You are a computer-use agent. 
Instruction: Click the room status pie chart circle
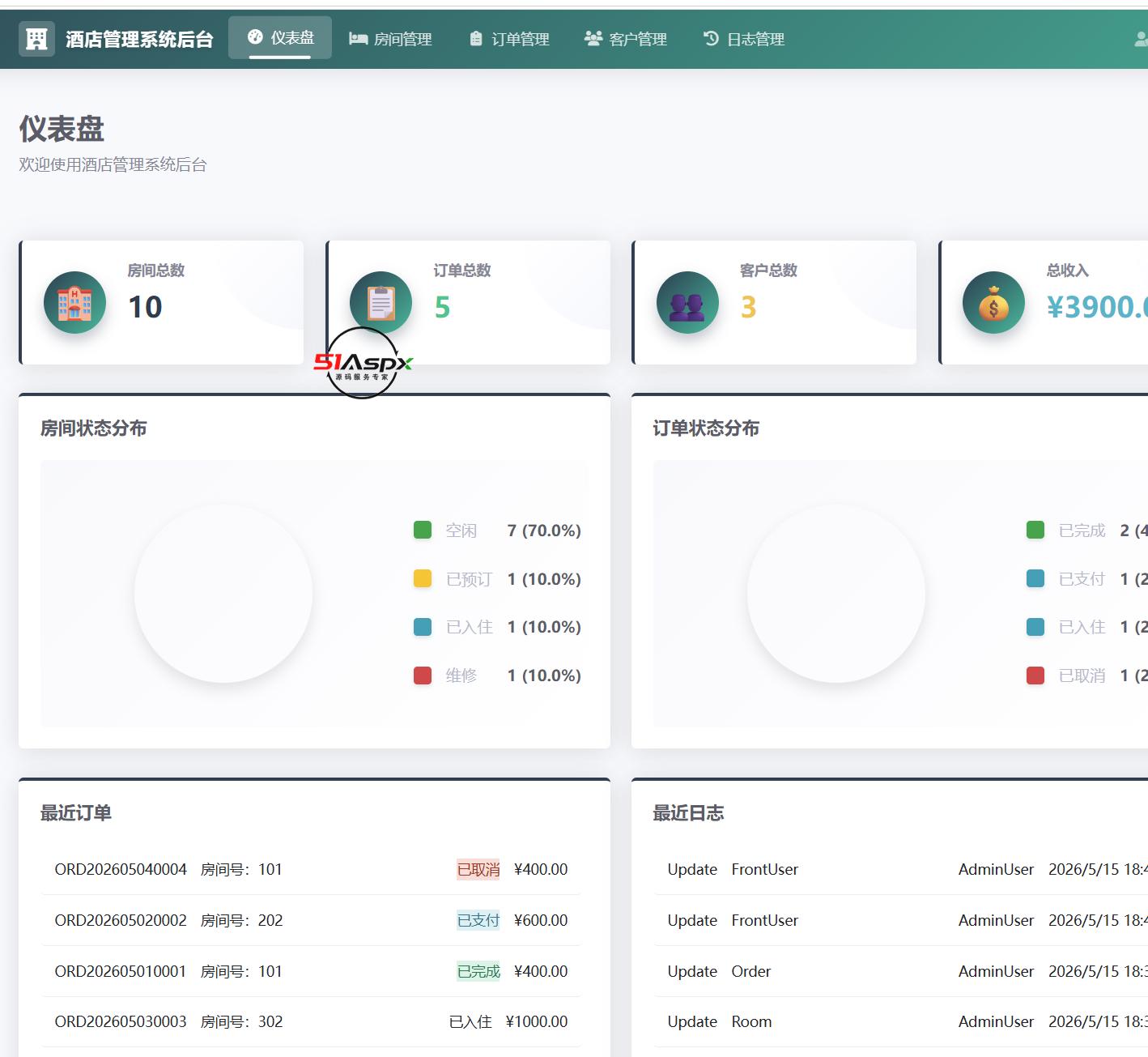(x=223, y=594)
